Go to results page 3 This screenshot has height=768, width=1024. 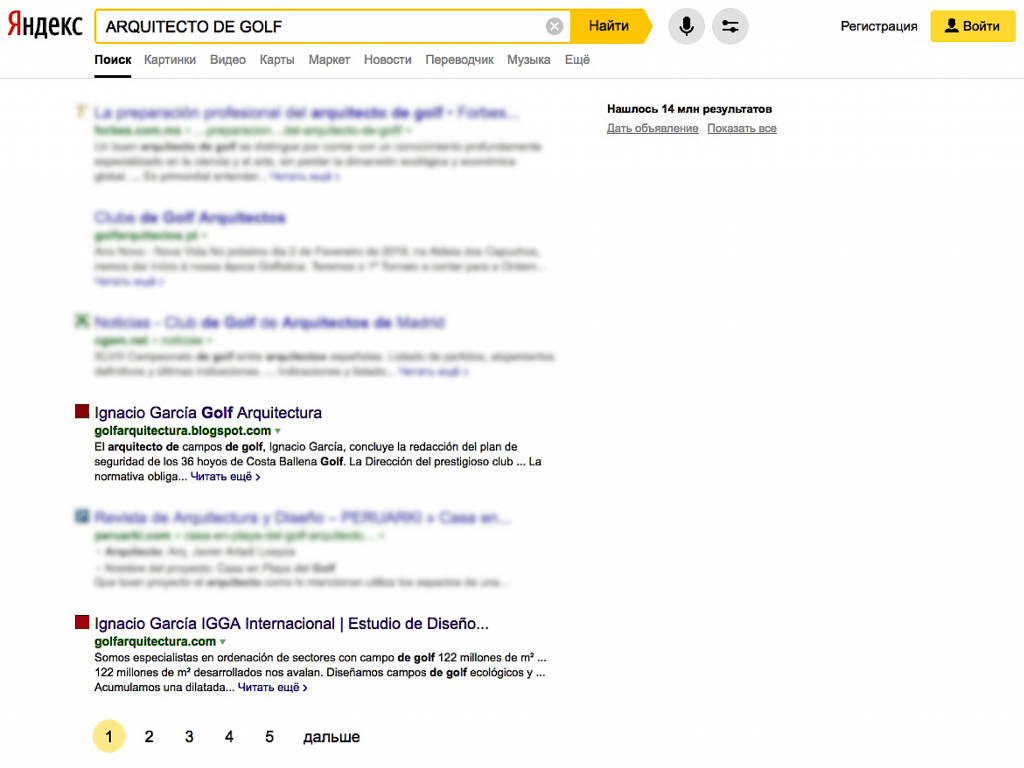click(x=189, y=737)
